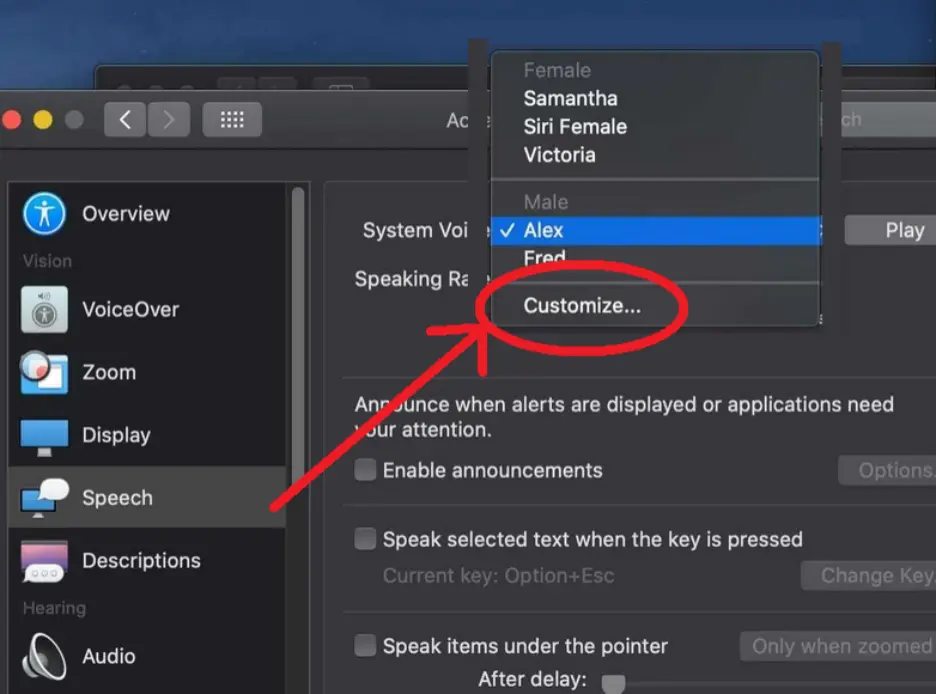Close the window with red button

click(11, 120)
